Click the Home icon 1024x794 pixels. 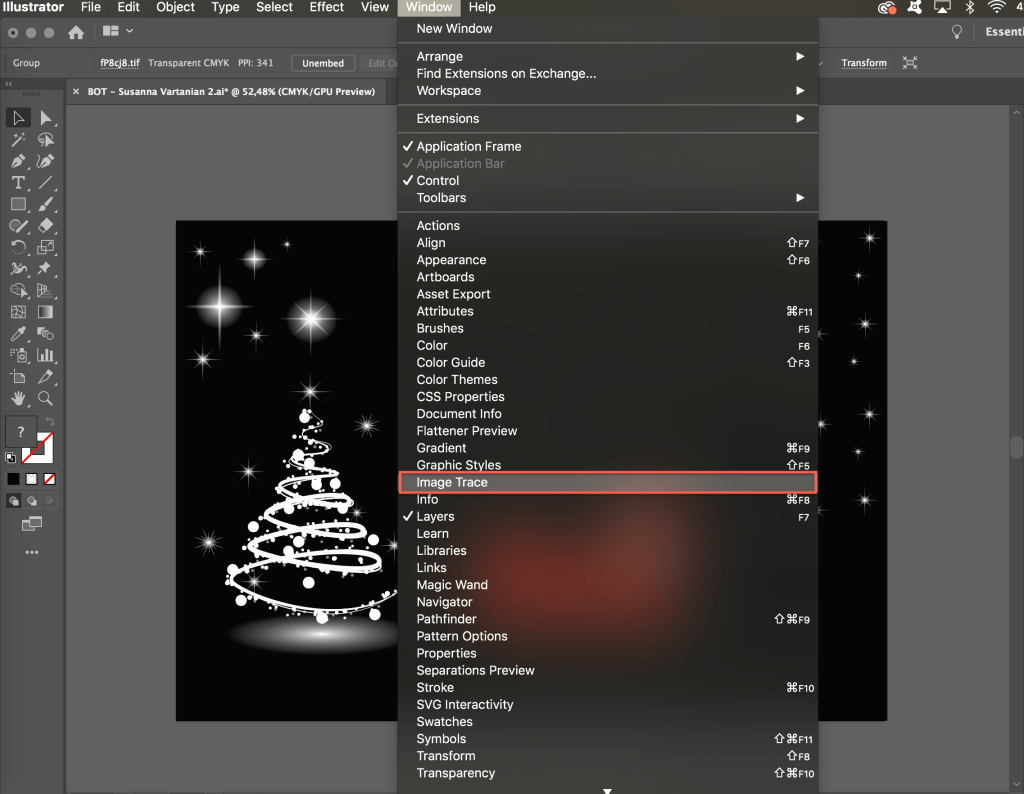pos(76,32)
